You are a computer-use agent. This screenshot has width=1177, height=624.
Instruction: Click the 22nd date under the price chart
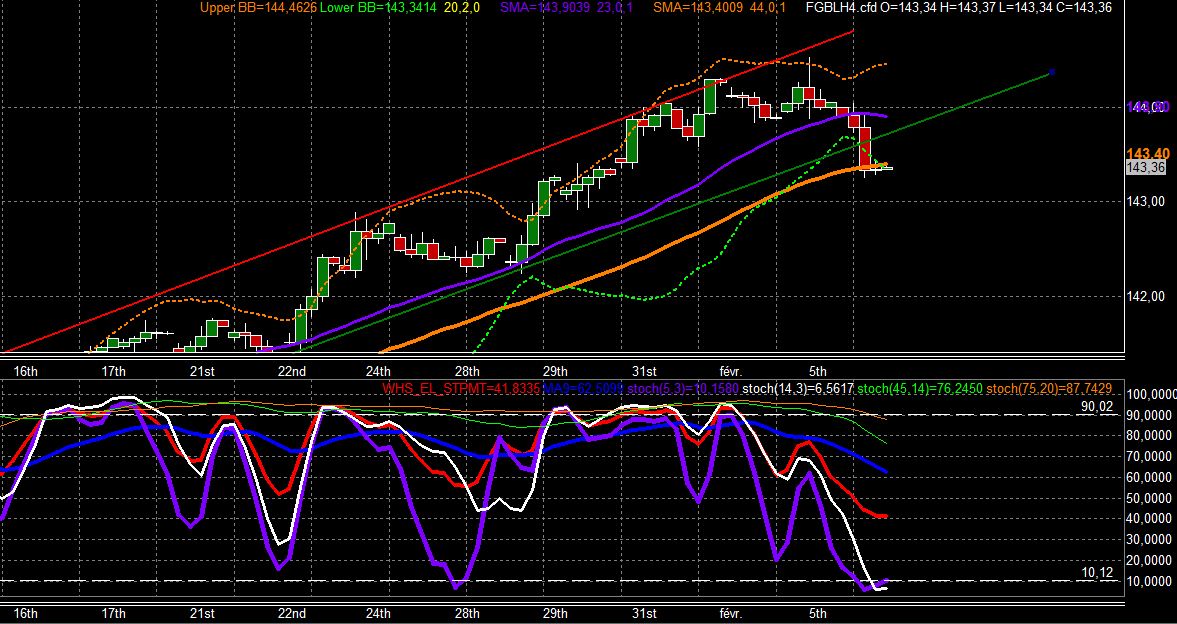291,371
